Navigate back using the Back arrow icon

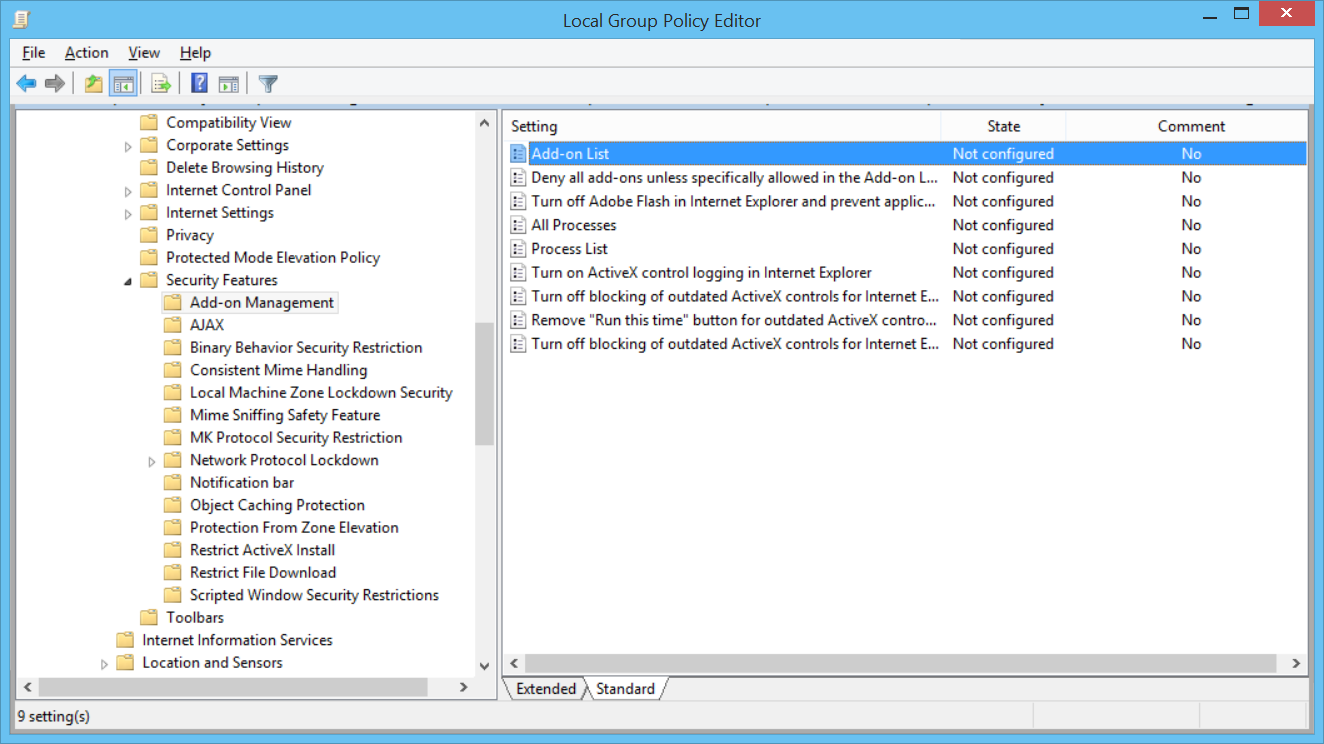(26, 83)
